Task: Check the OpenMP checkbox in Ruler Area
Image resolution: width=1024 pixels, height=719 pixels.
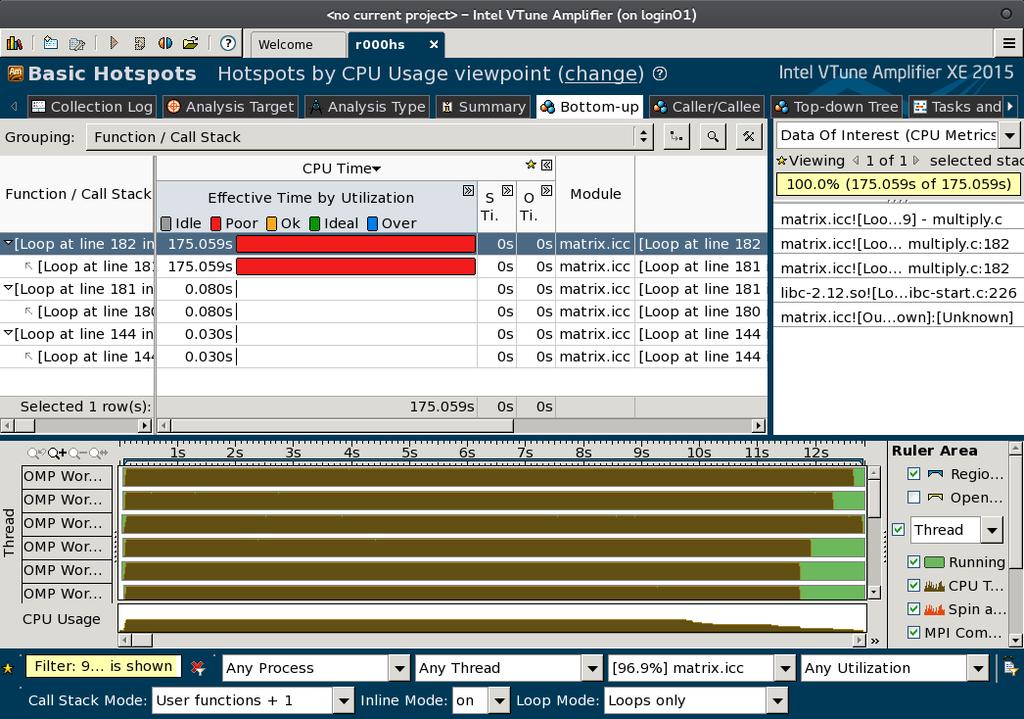Action: (914, 498)
